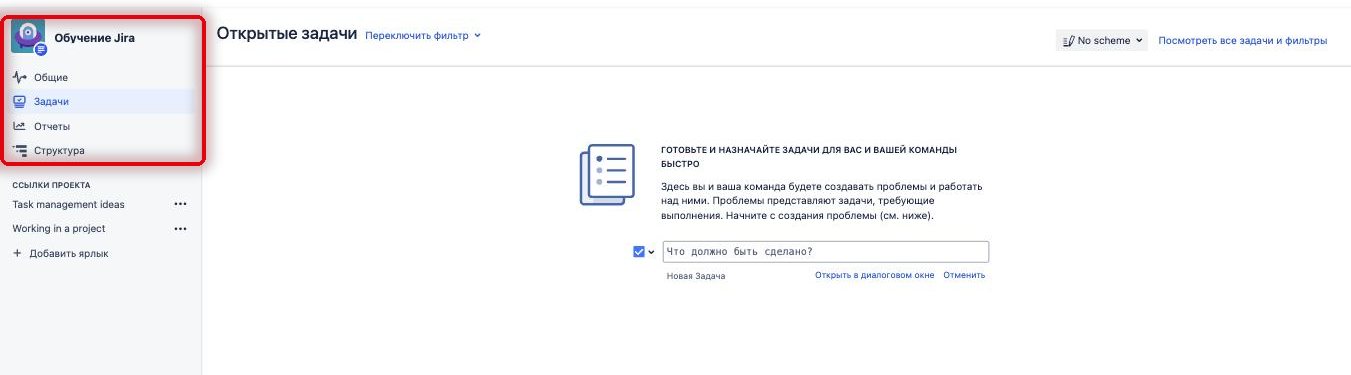This screenshot has height=375, width=1351.
Task: Click the ССЫЛКИ ПРОЕКТА section header
Action: coord(51,185)
